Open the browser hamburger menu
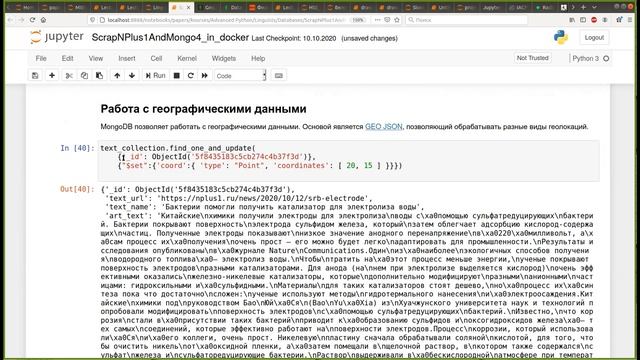640x360 pixels. point(630,20)
